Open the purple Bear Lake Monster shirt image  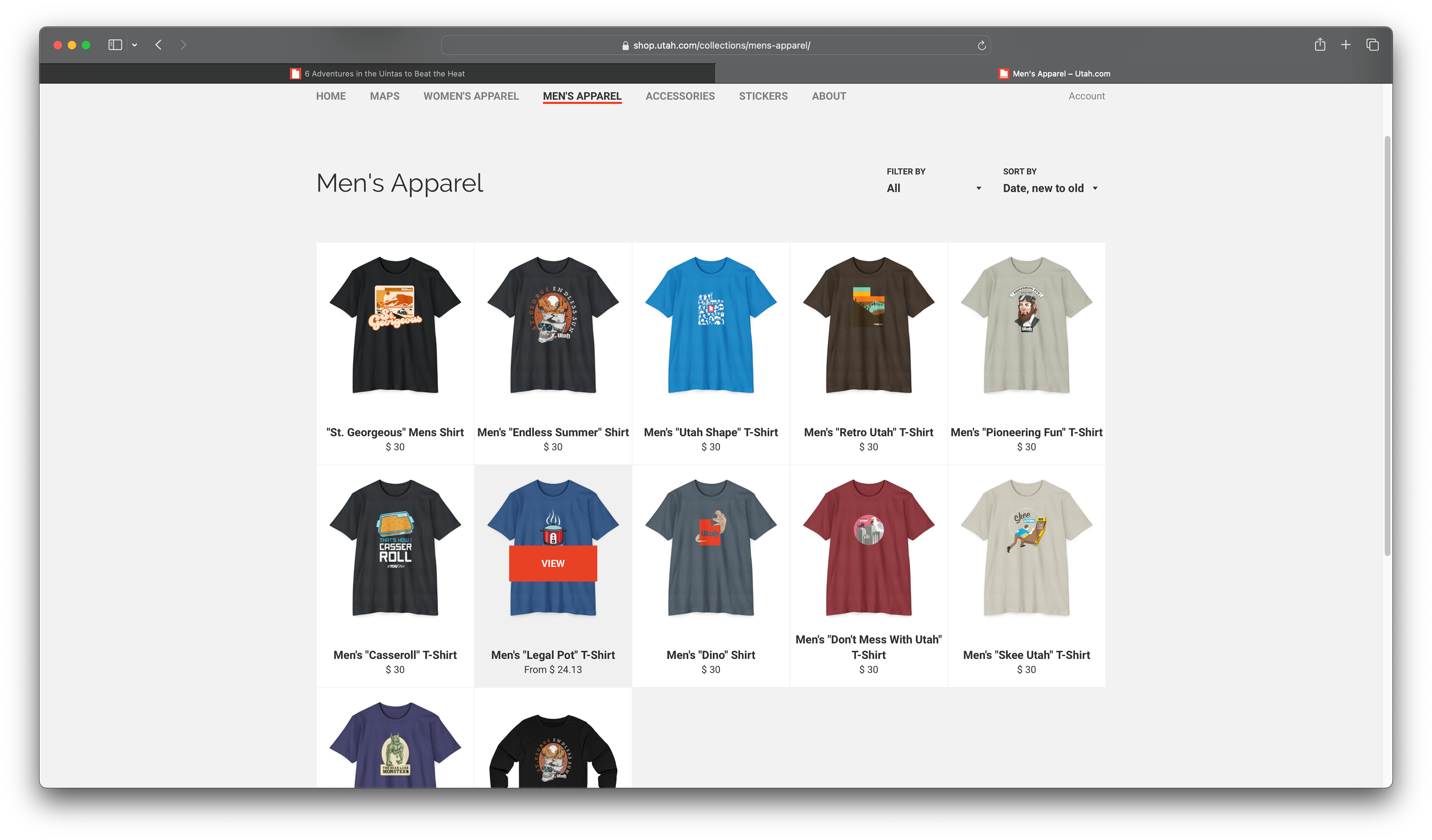click(x=395, y=745)
